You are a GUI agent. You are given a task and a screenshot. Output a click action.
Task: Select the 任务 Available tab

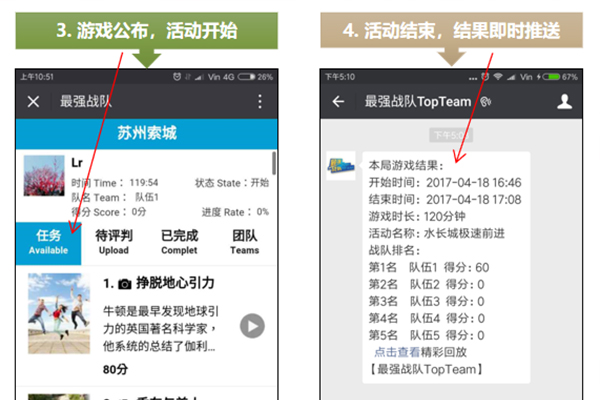click(x=48, y=243)
